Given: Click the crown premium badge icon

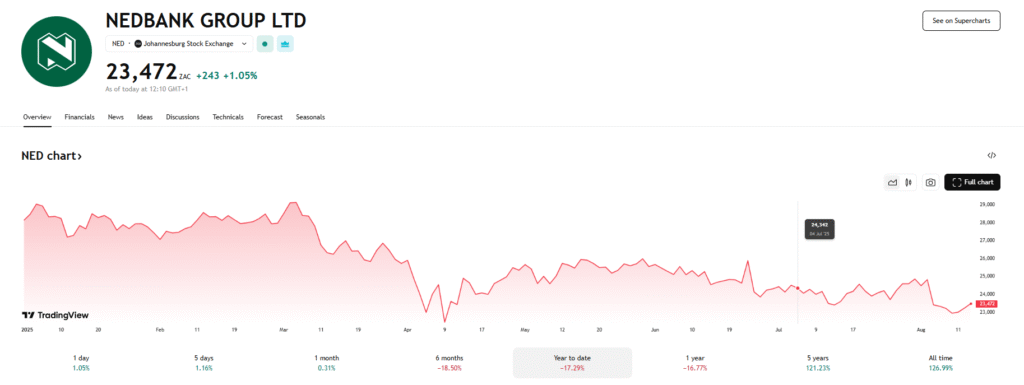Looking at the screenshot, I should coord(285,44).
